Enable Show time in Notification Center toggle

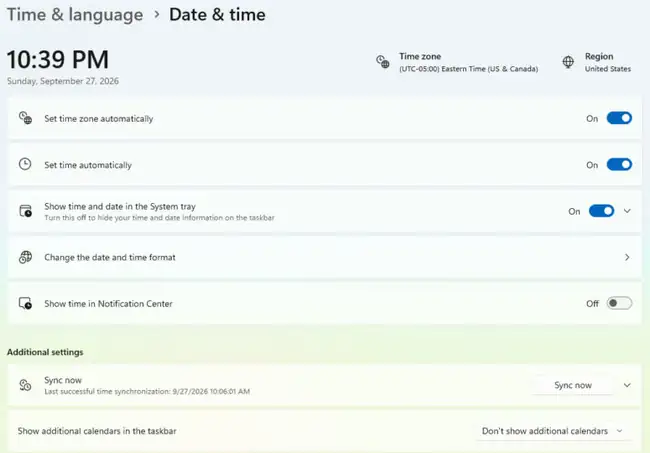click(x=619, y=303)
